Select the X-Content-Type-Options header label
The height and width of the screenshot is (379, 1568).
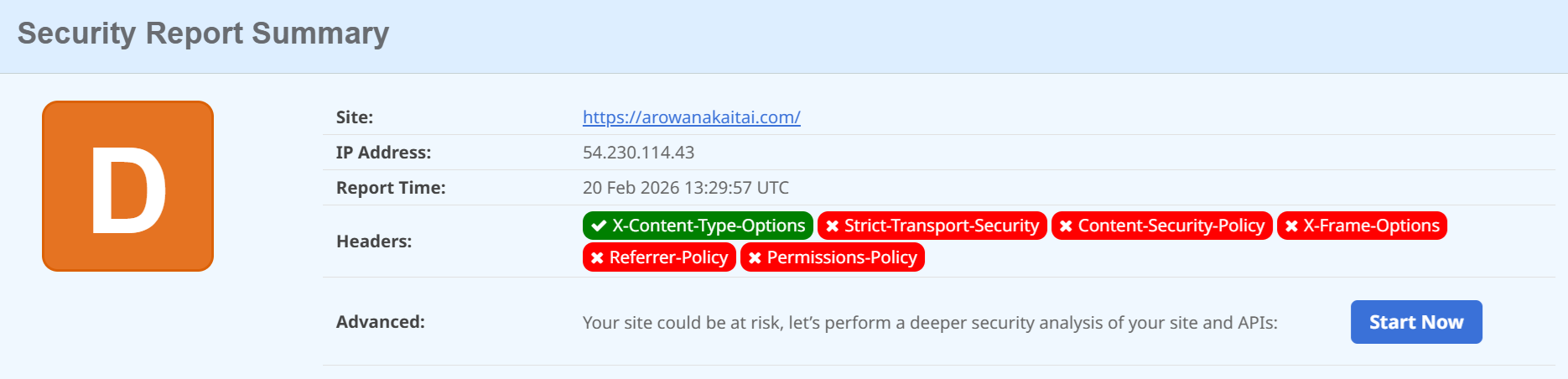[x=708, y=226]
